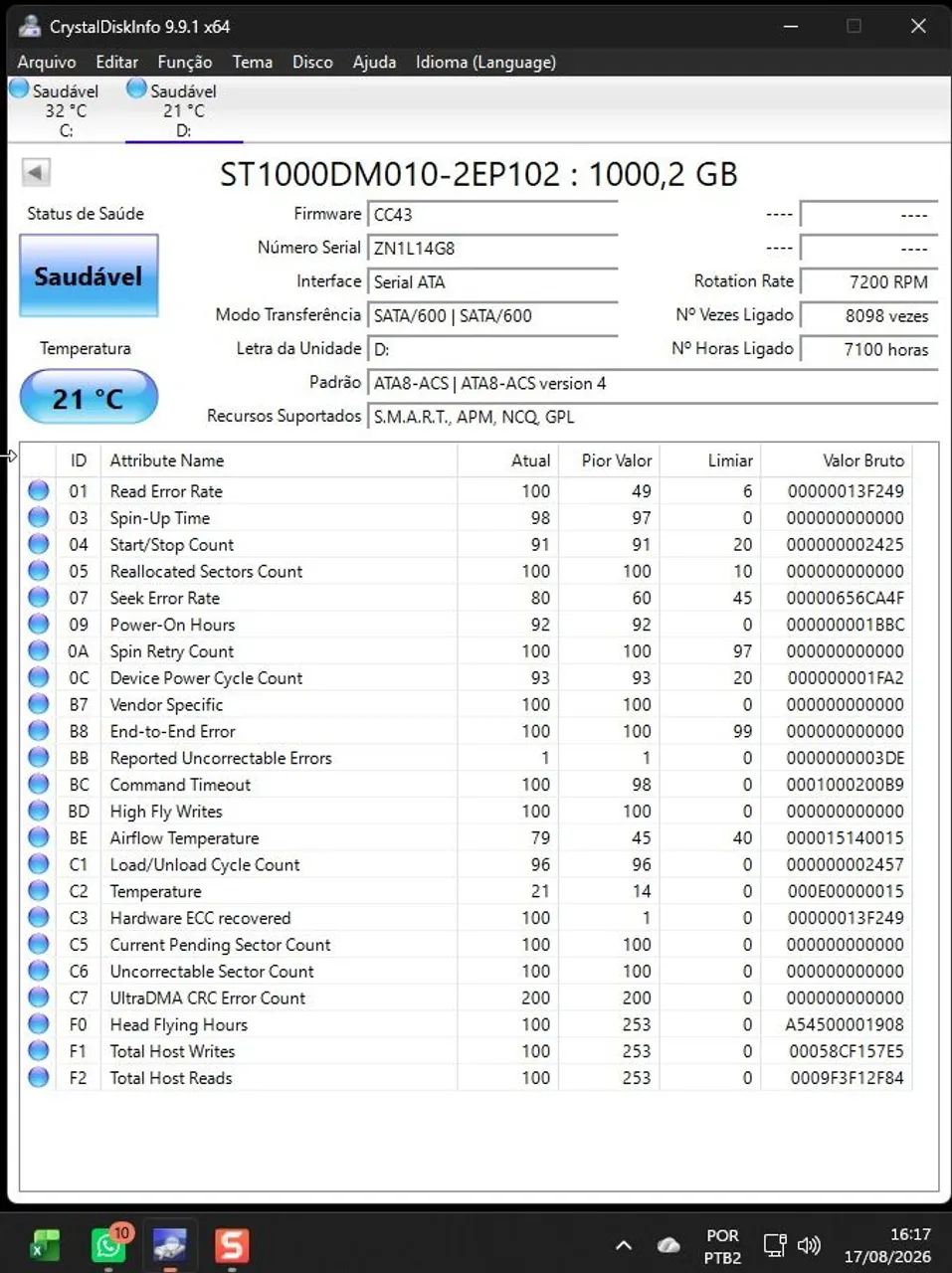Click status circle for Command Timeout

pos(39,784)
